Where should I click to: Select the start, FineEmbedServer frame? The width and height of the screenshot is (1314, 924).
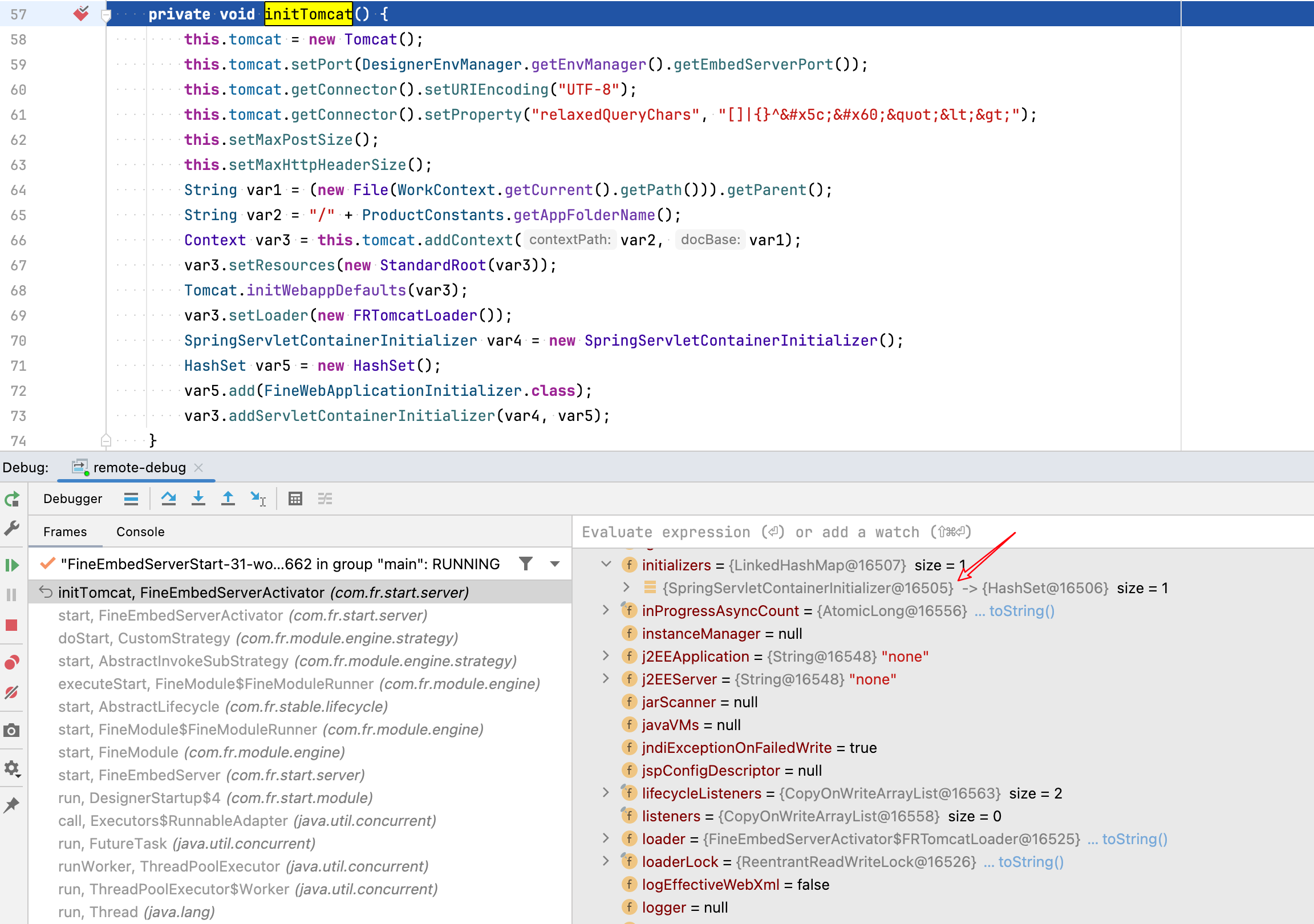(x=300, y=775)
